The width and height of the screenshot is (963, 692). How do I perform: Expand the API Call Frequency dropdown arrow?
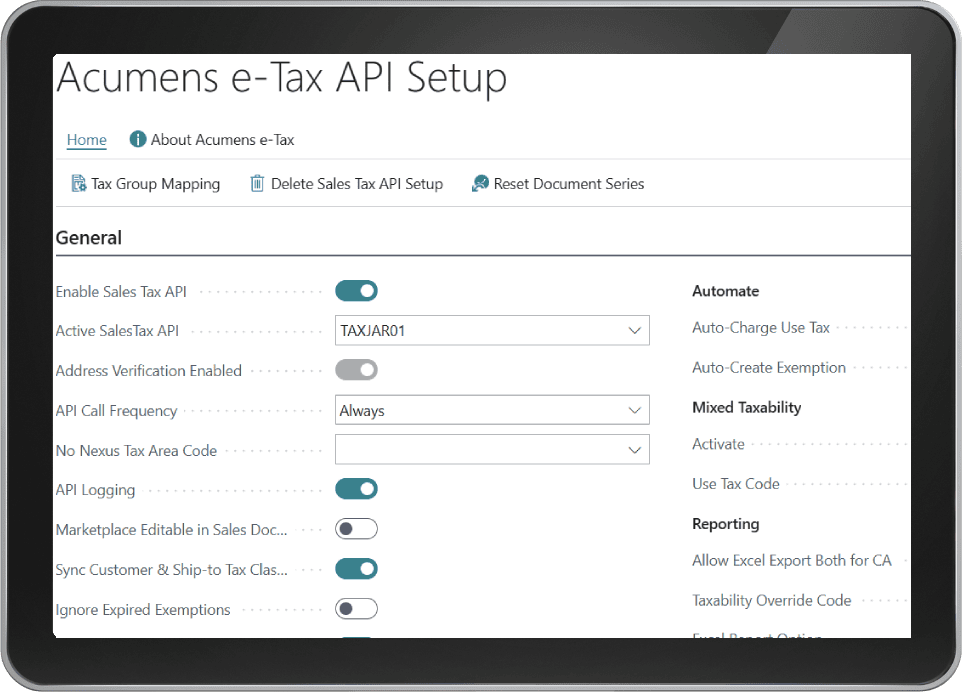[635, 410]
